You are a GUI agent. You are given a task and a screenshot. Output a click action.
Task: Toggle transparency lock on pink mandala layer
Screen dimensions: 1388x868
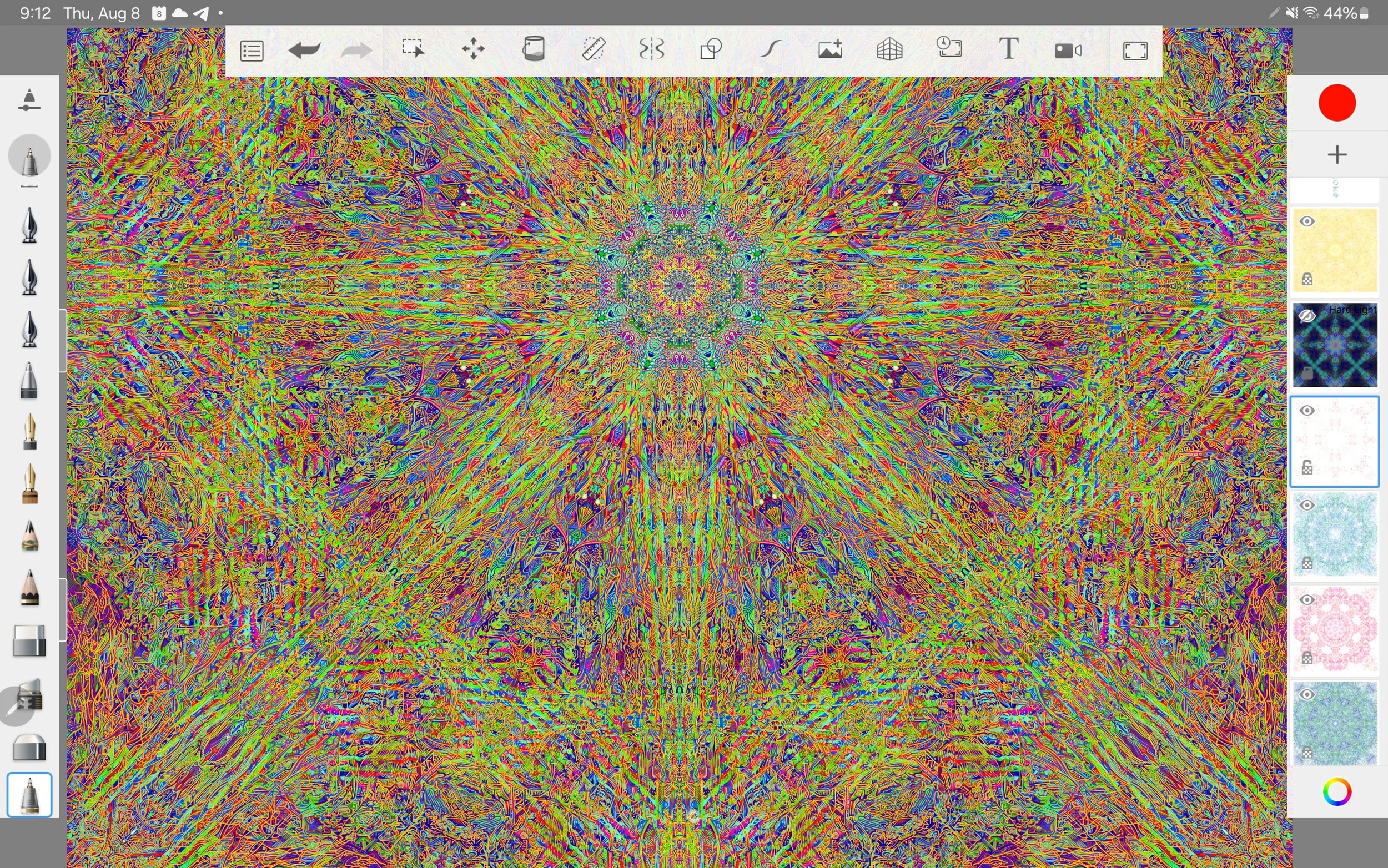pyautogui.click(x=1307, y=658)
